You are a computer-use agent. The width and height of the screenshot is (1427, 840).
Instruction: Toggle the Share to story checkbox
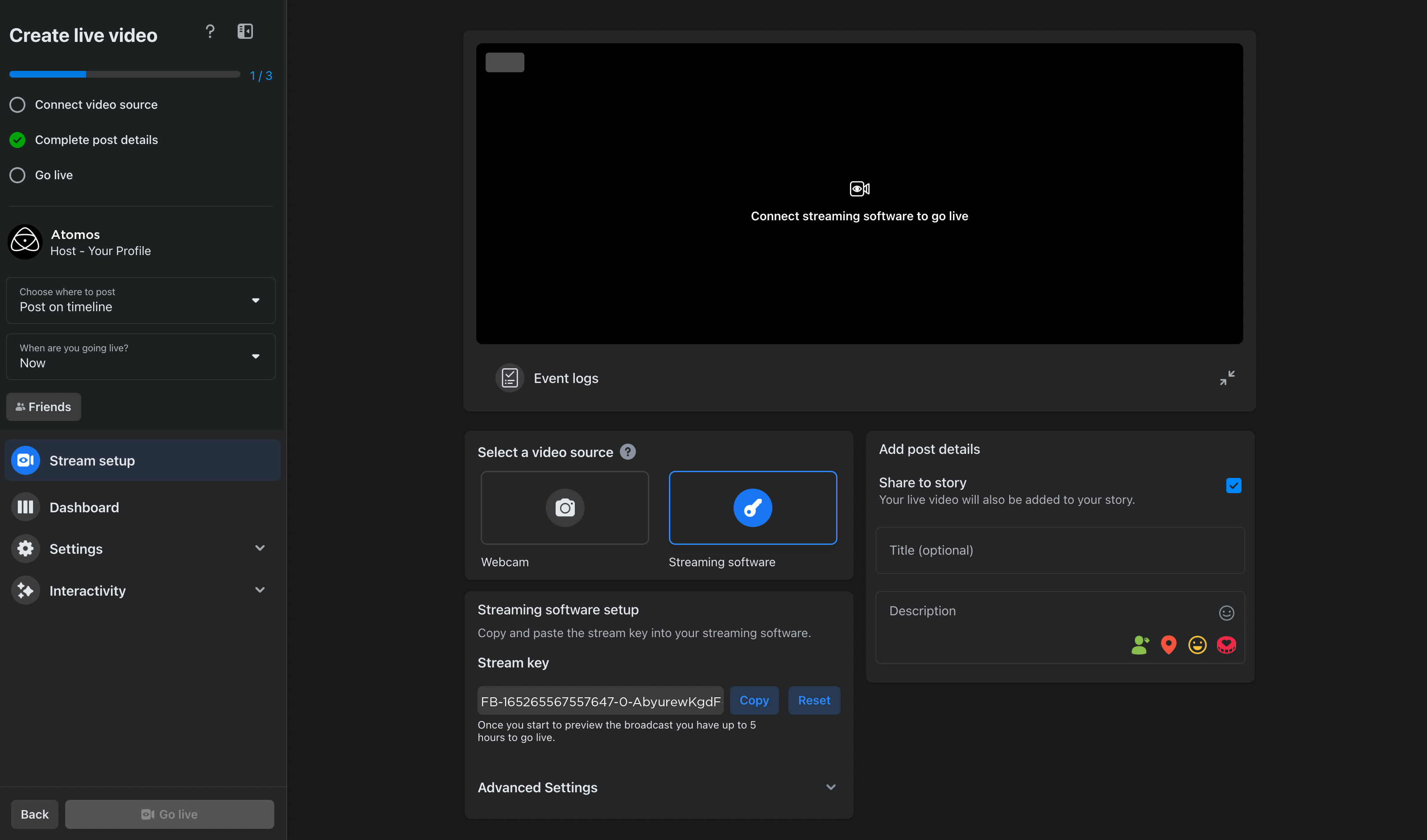point(1233,485)
